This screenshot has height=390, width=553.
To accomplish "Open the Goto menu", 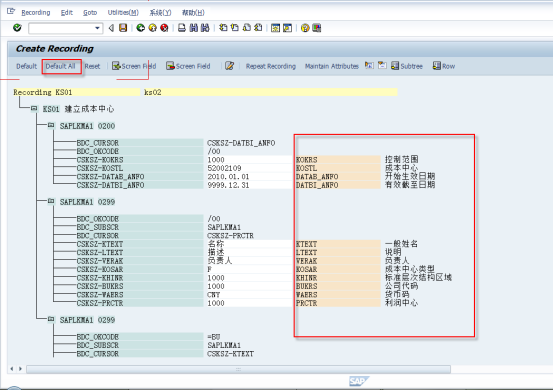I will pyautogui.click(x=90, y=13).
